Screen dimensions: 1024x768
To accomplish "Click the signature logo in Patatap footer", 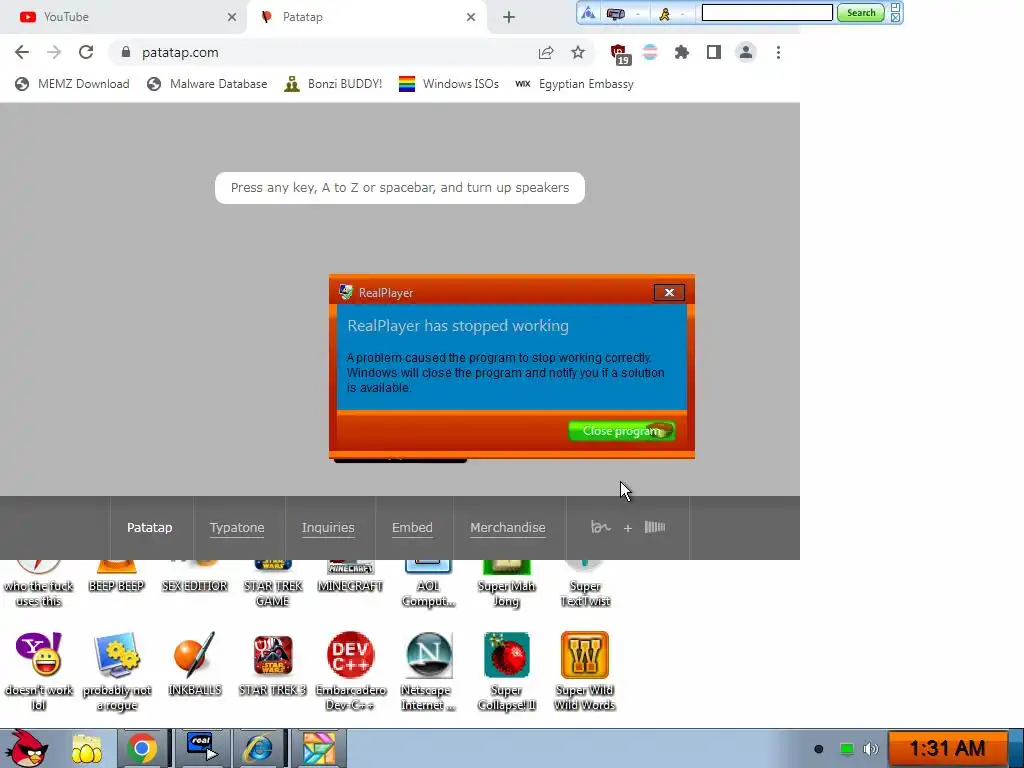I will 600,527.
